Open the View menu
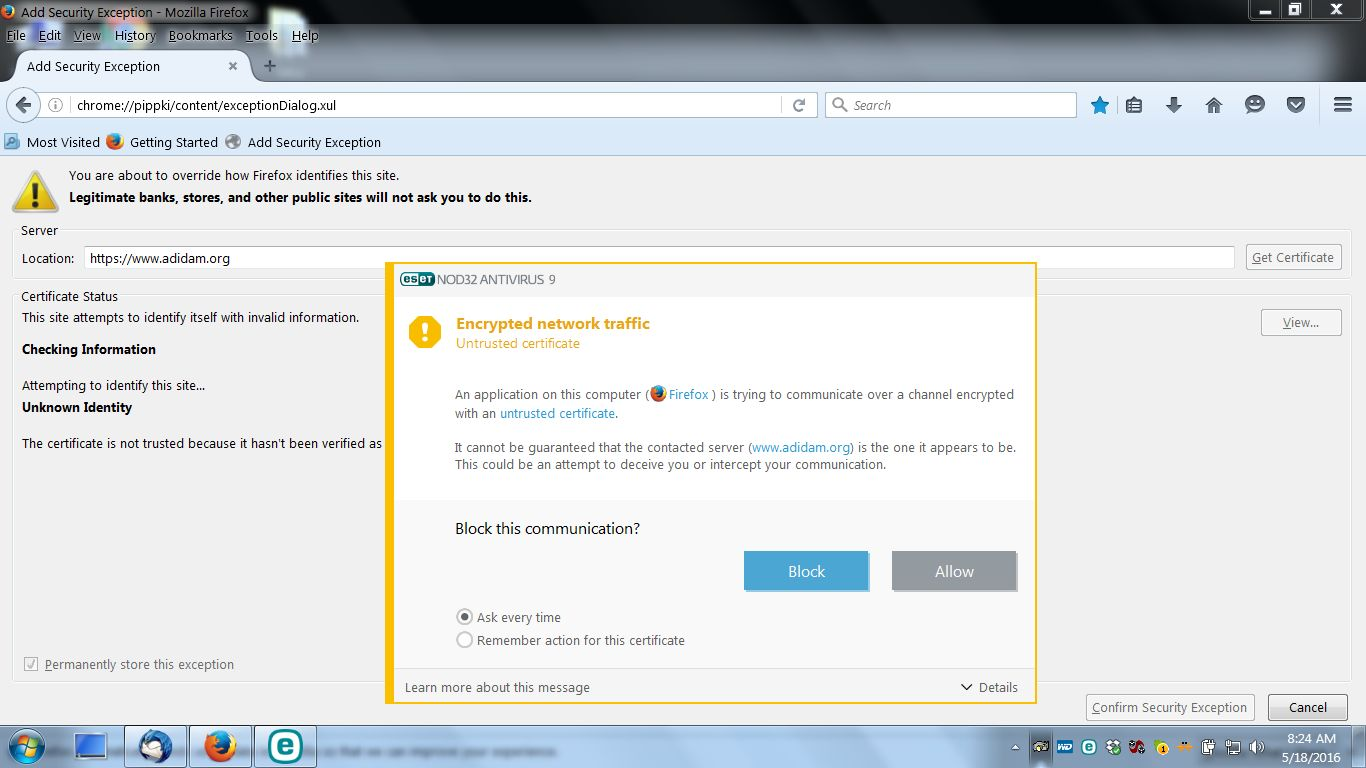The width and height of the screenshot is (1366, 768). point(87,35)
